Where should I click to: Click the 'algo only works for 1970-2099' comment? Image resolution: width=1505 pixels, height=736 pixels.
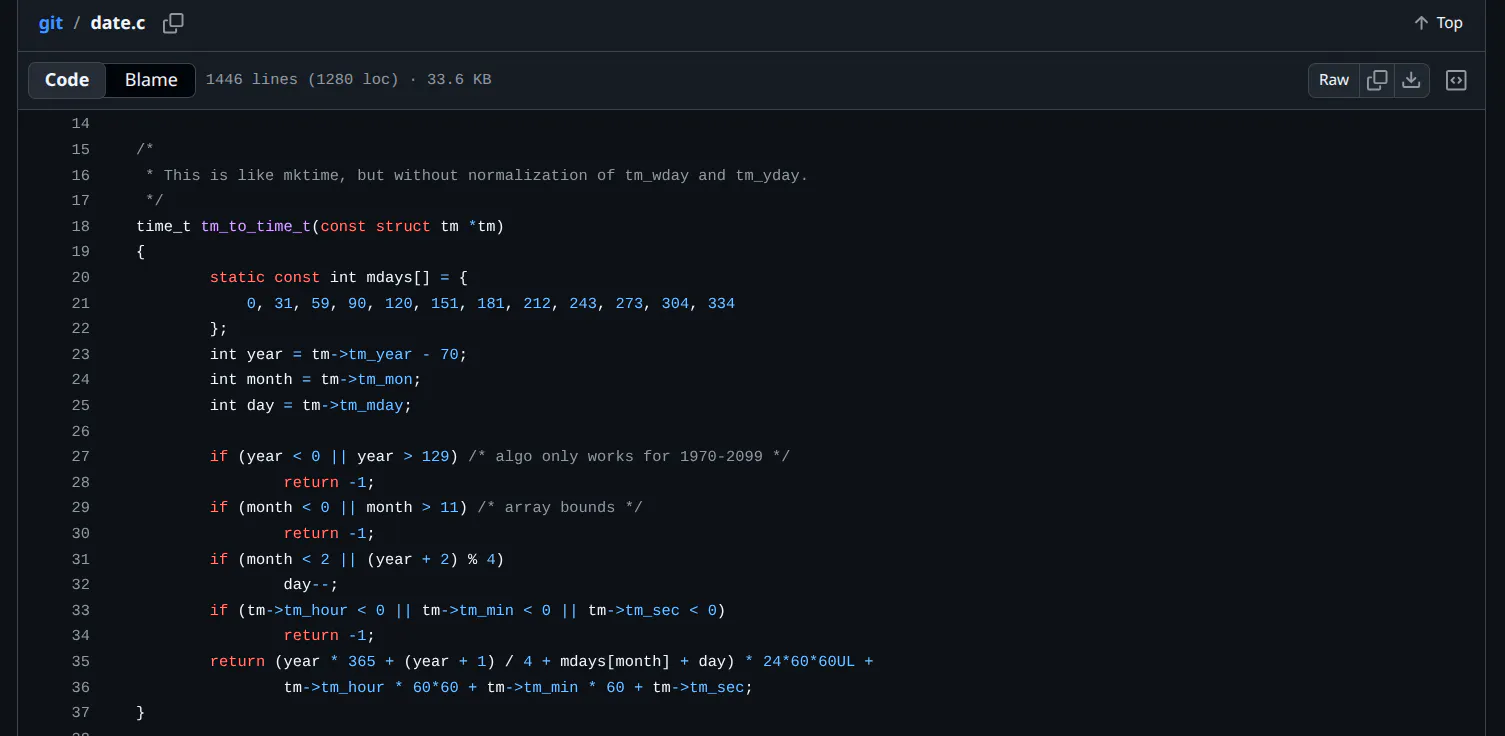point(628,457)
